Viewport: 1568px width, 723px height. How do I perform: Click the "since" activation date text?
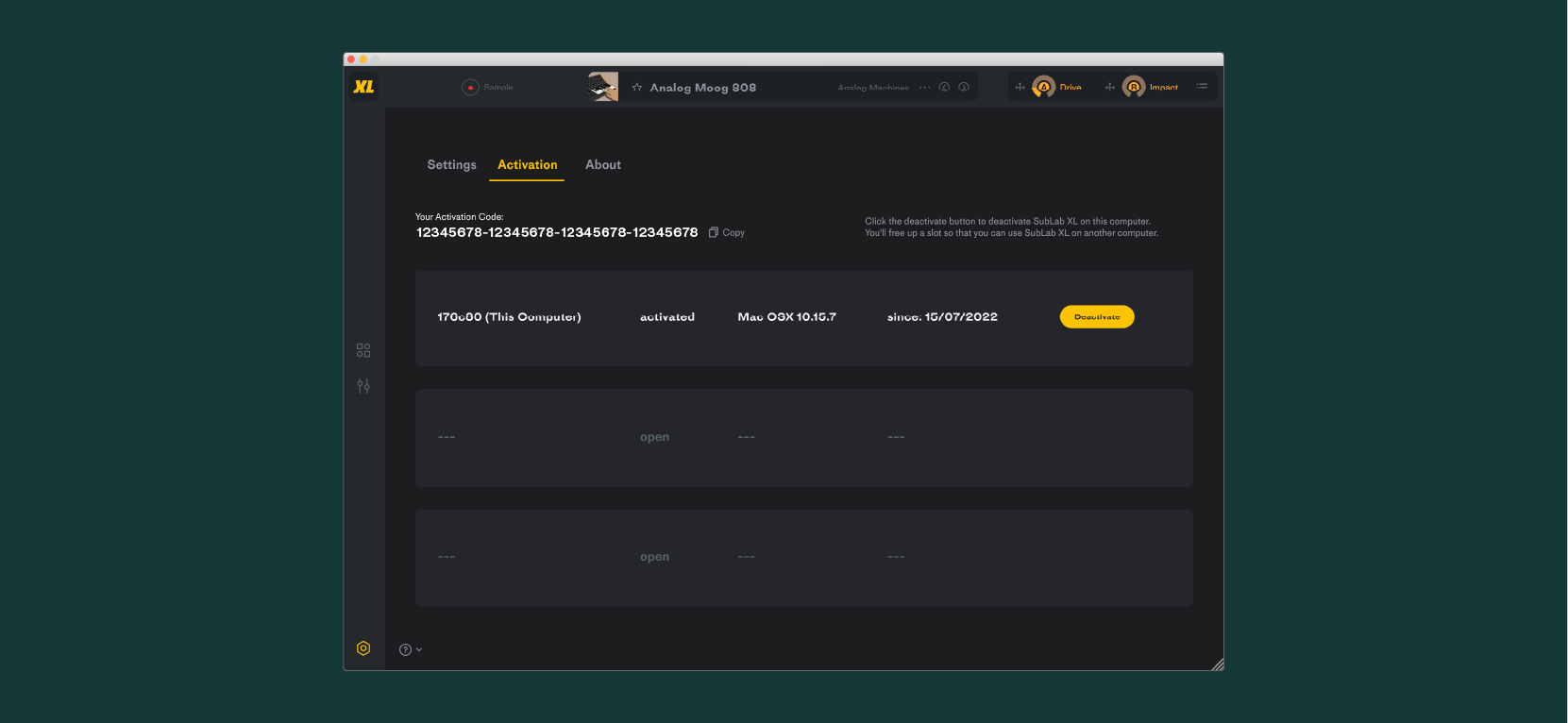click(942, 317)
